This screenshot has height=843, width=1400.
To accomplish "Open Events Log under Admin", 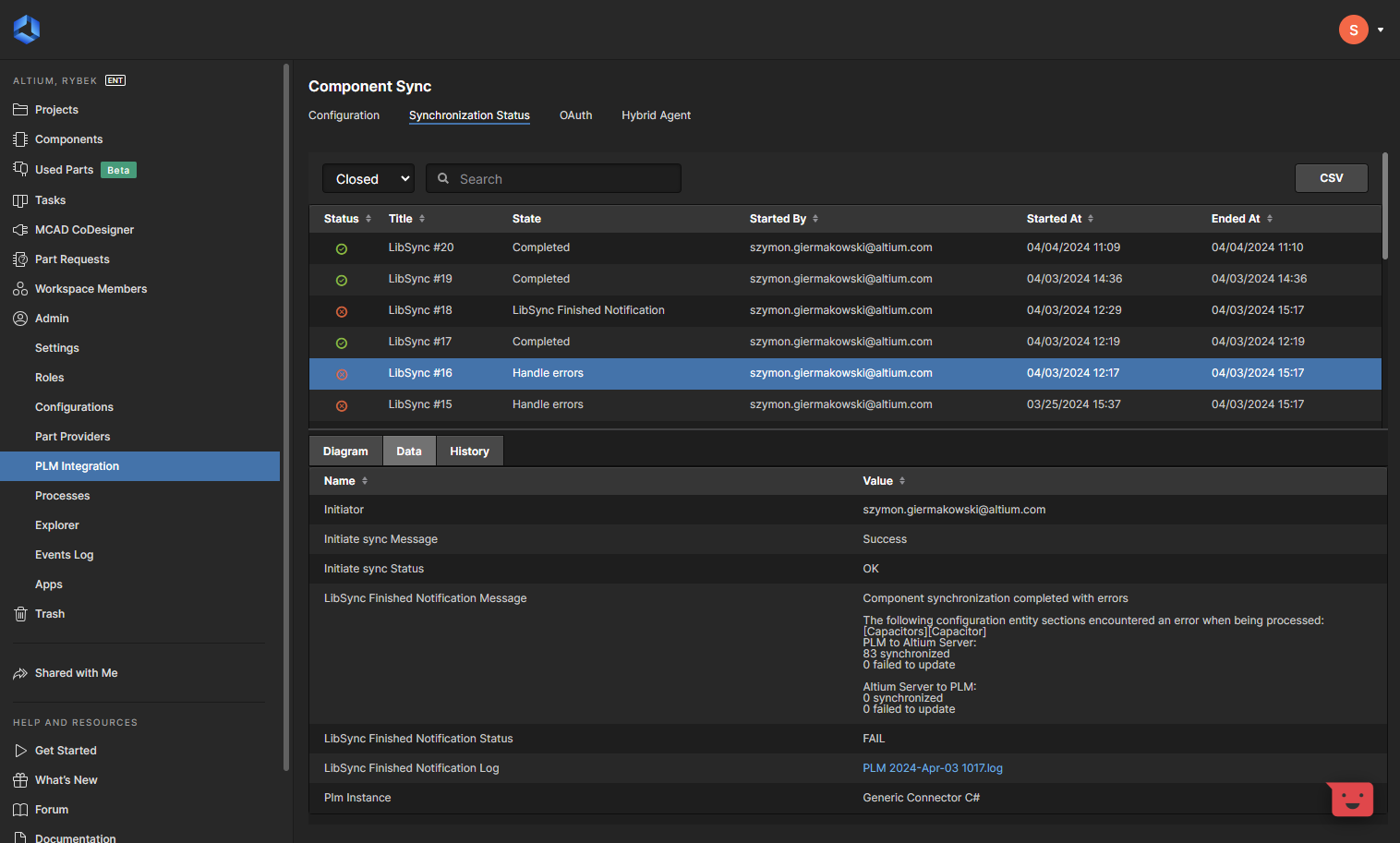I will tap(65, 555).
